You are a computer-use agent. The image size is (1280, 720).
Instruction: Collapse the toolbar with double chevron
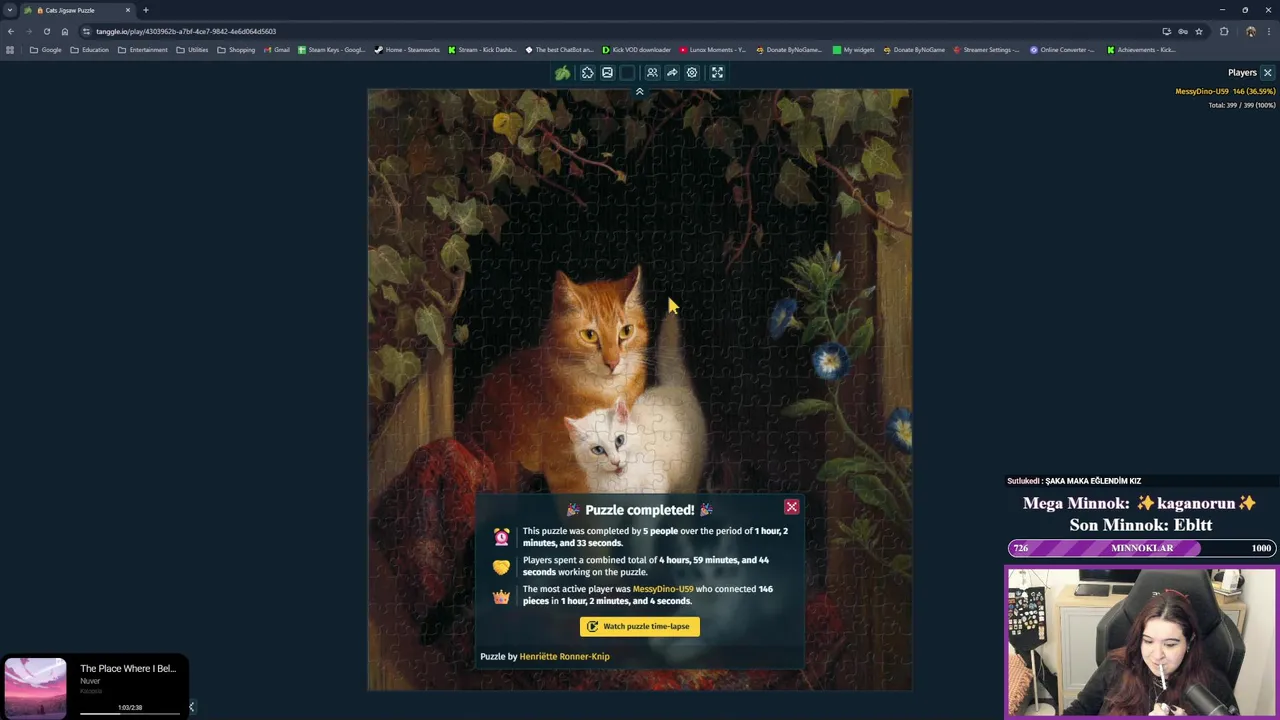point(639,92)
